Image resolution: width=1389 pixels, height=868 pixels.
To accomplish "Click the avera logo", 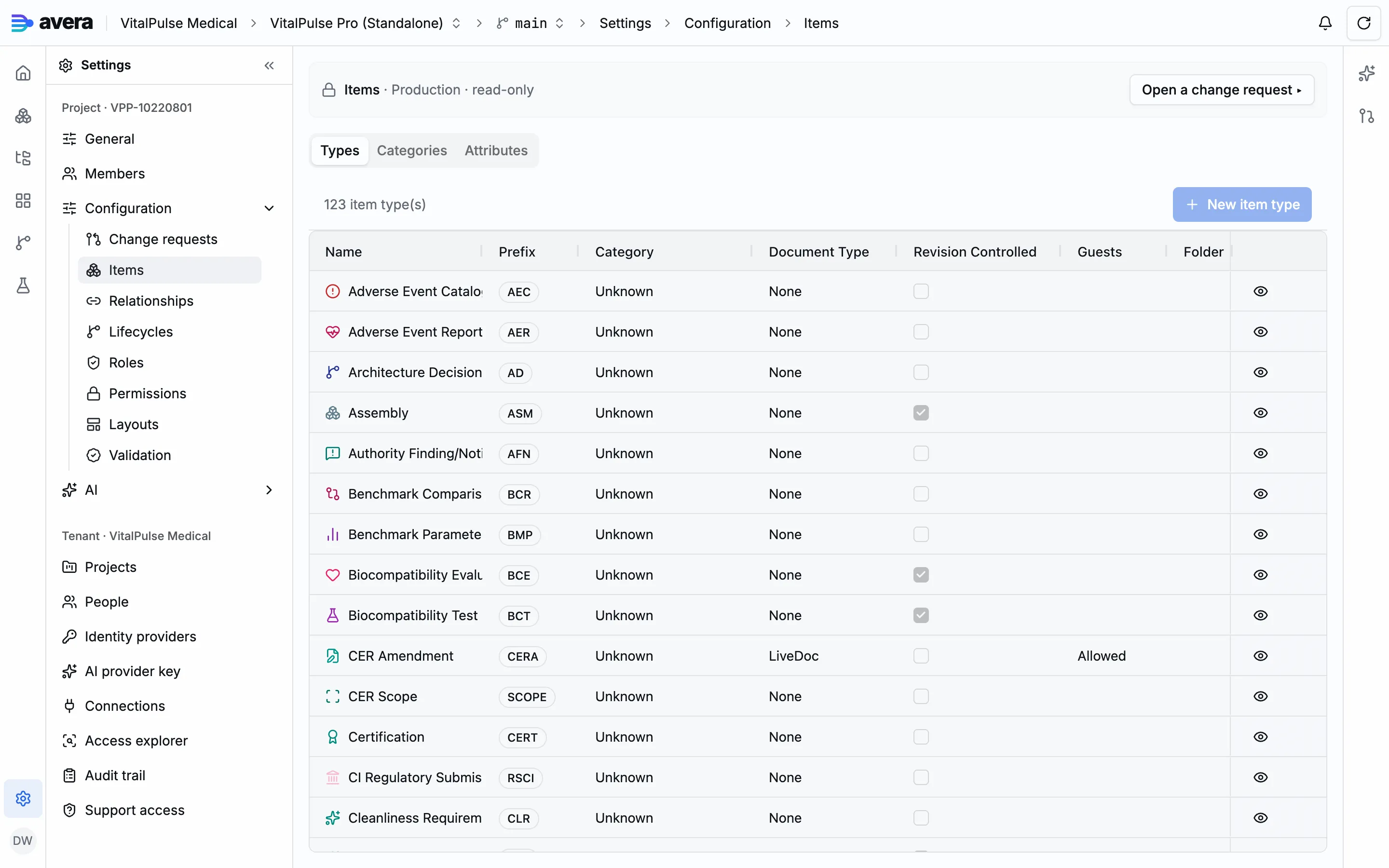I will click(52, 23).
